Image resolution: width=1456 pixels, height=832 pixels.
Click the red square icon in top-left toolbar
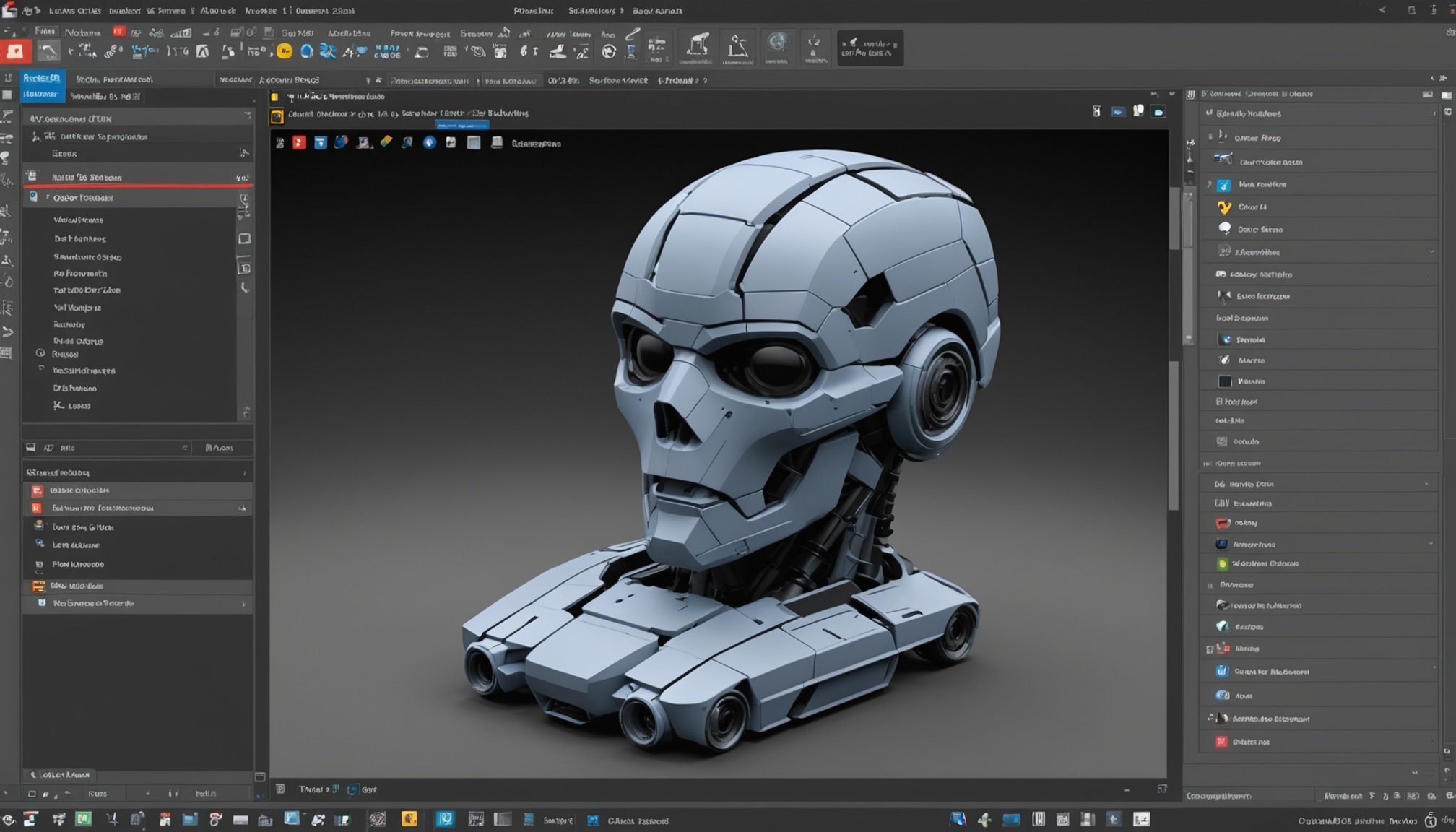tap(15, 51)
